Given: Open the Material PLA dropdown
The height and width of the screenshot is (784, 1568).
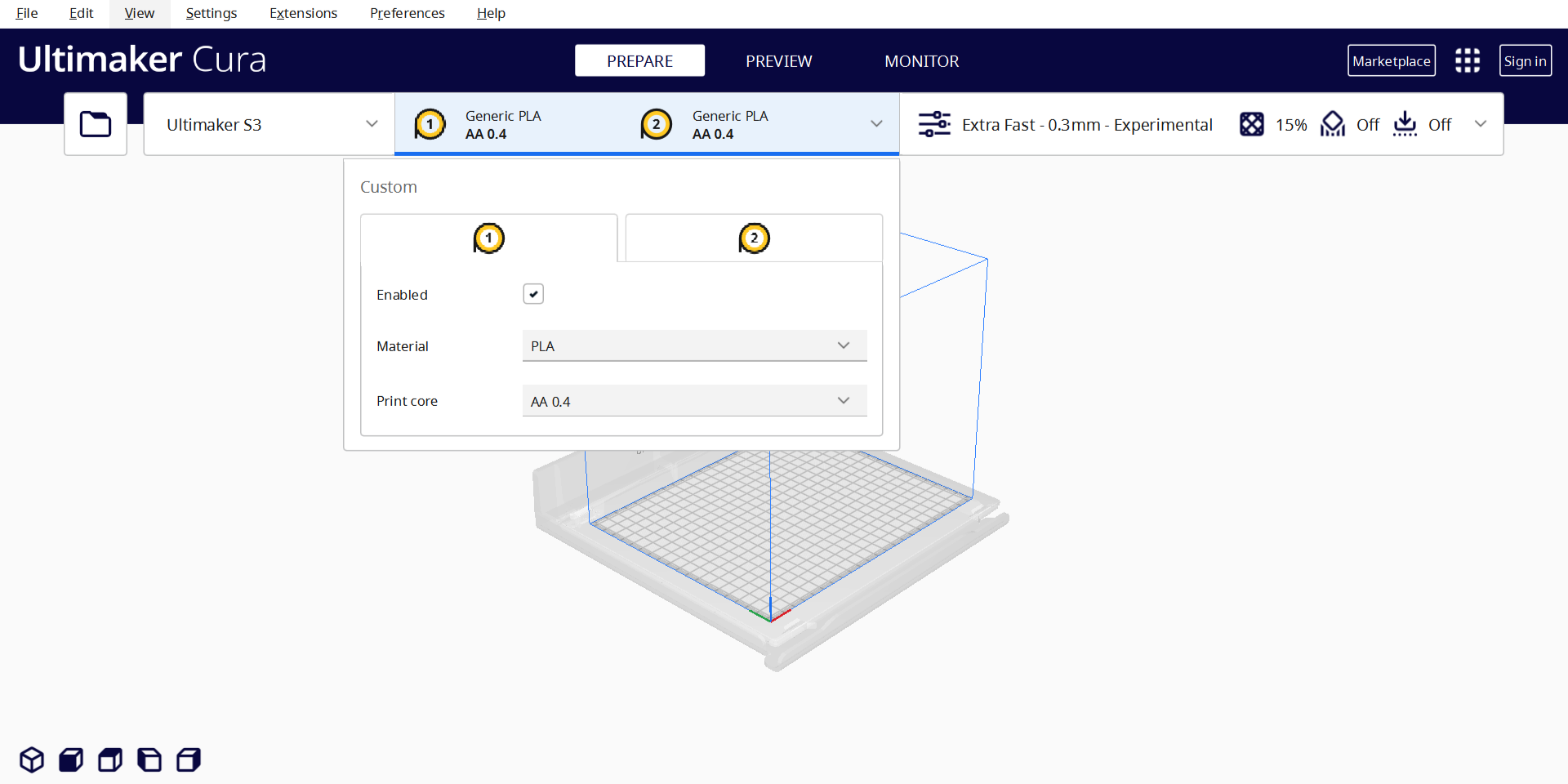Looking at the screenshot, I should (694, 345).
